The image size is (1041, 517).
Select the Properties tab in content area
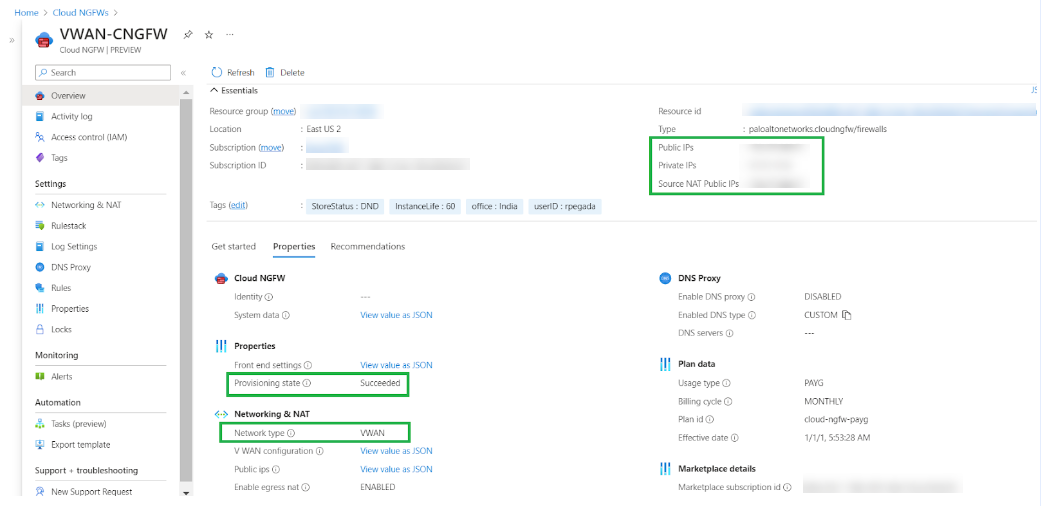[x=294, y=246]
